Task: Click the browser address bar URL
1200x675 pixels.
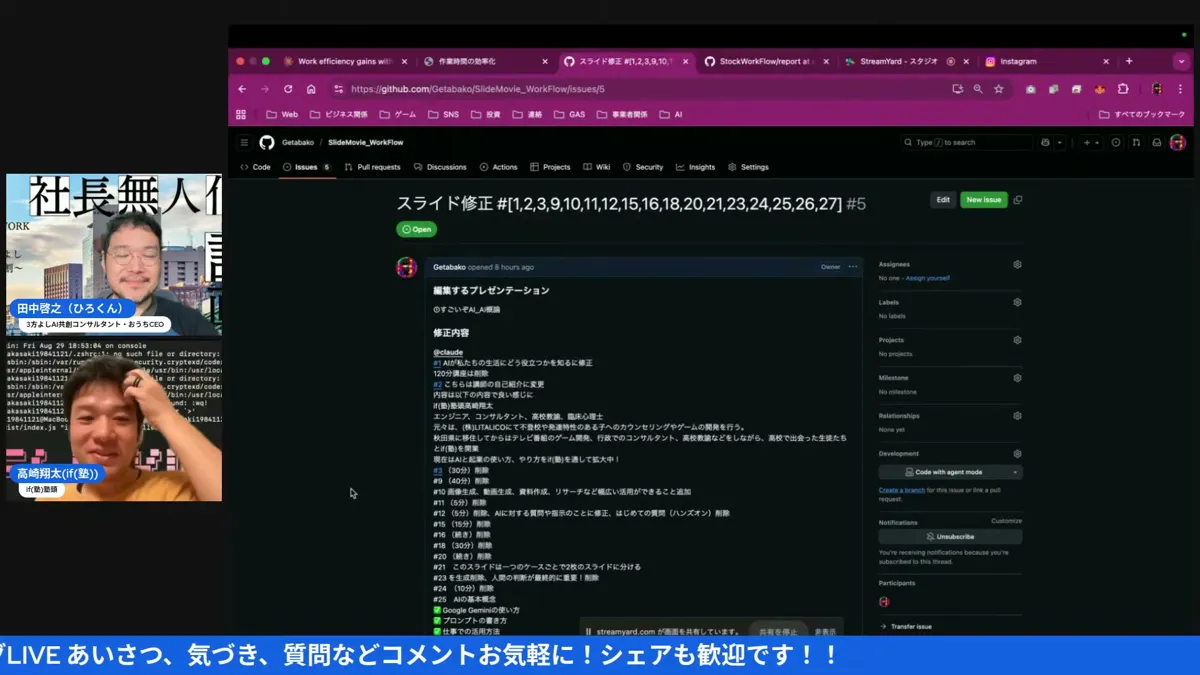Action: (477, 89)
